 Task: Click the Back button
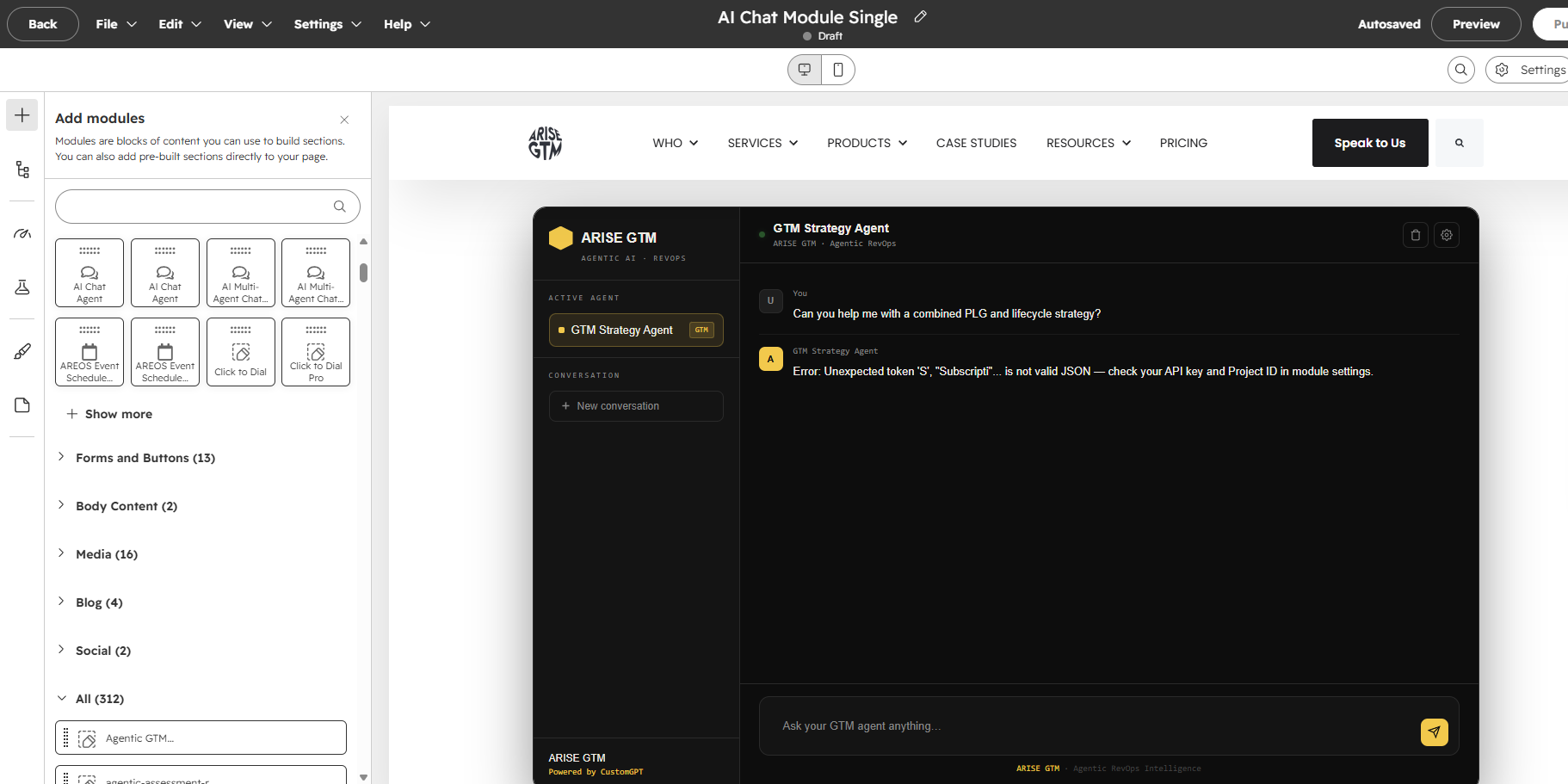point(43,24)
